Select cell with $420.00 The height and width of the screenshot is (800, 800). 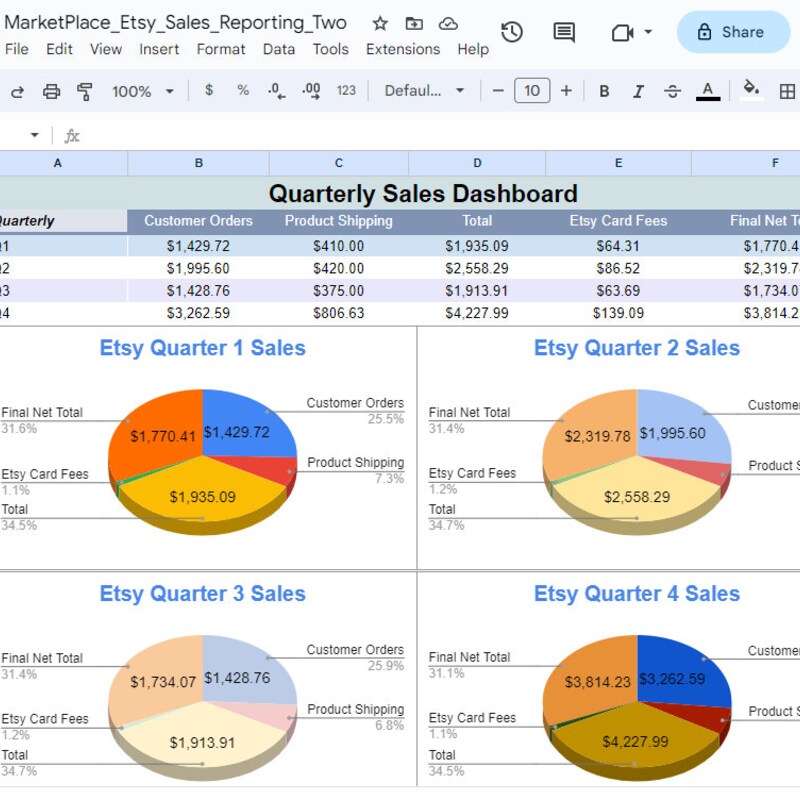pyautogui.click(x=339, y=268)
